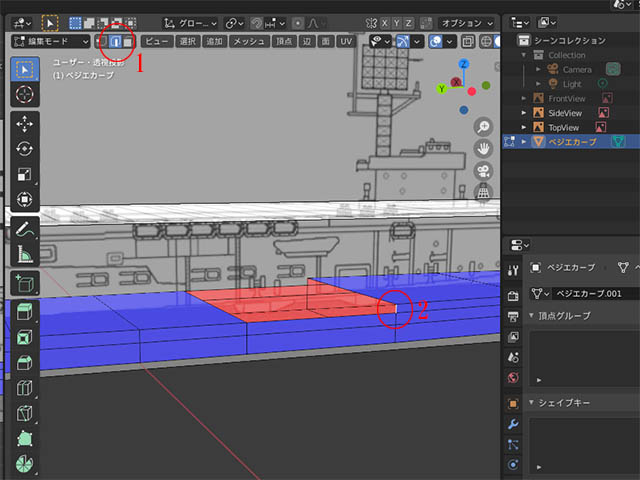
Task: Select the Scale tool
Action: pos(24,174)
